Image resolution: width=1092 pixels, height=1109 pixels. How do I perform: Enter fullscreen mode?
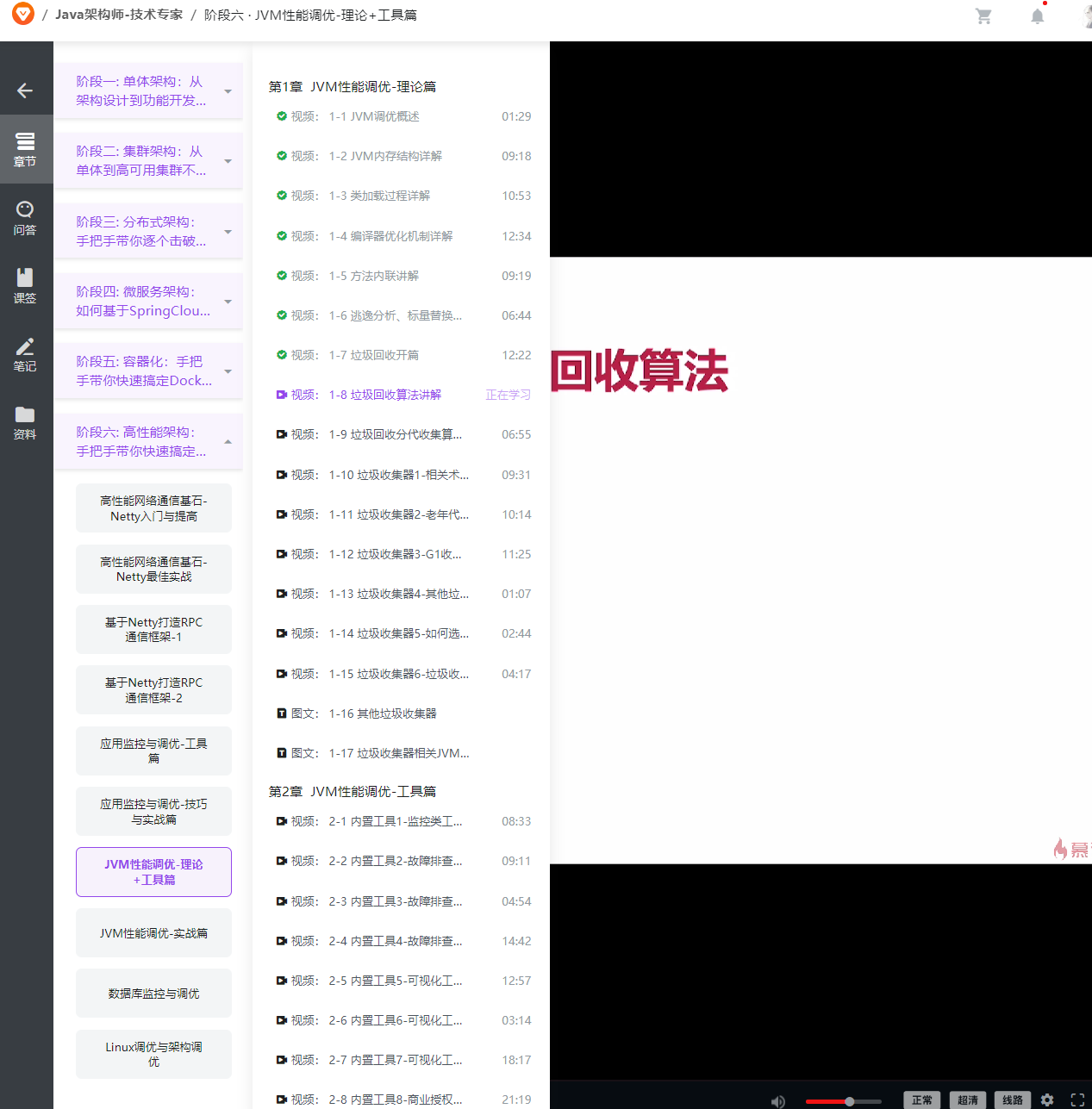(1078, 1100)
